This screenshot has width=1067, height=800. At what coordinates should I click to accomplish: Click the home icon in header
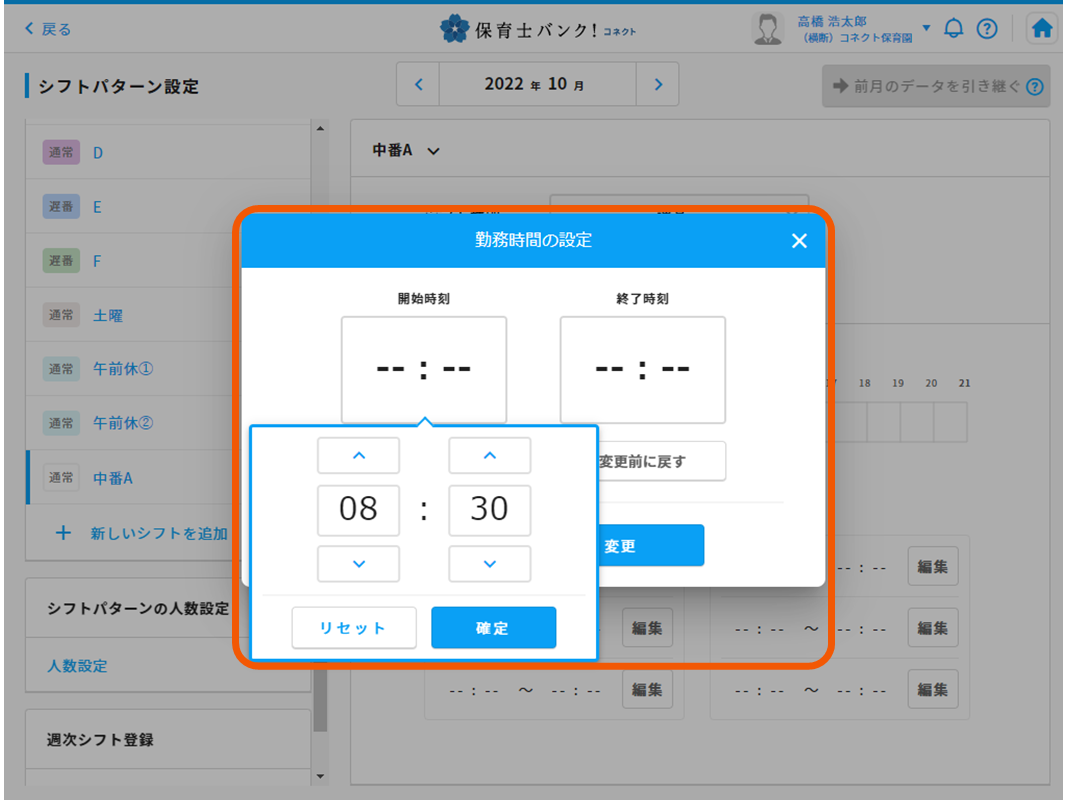pos(1042,29)
